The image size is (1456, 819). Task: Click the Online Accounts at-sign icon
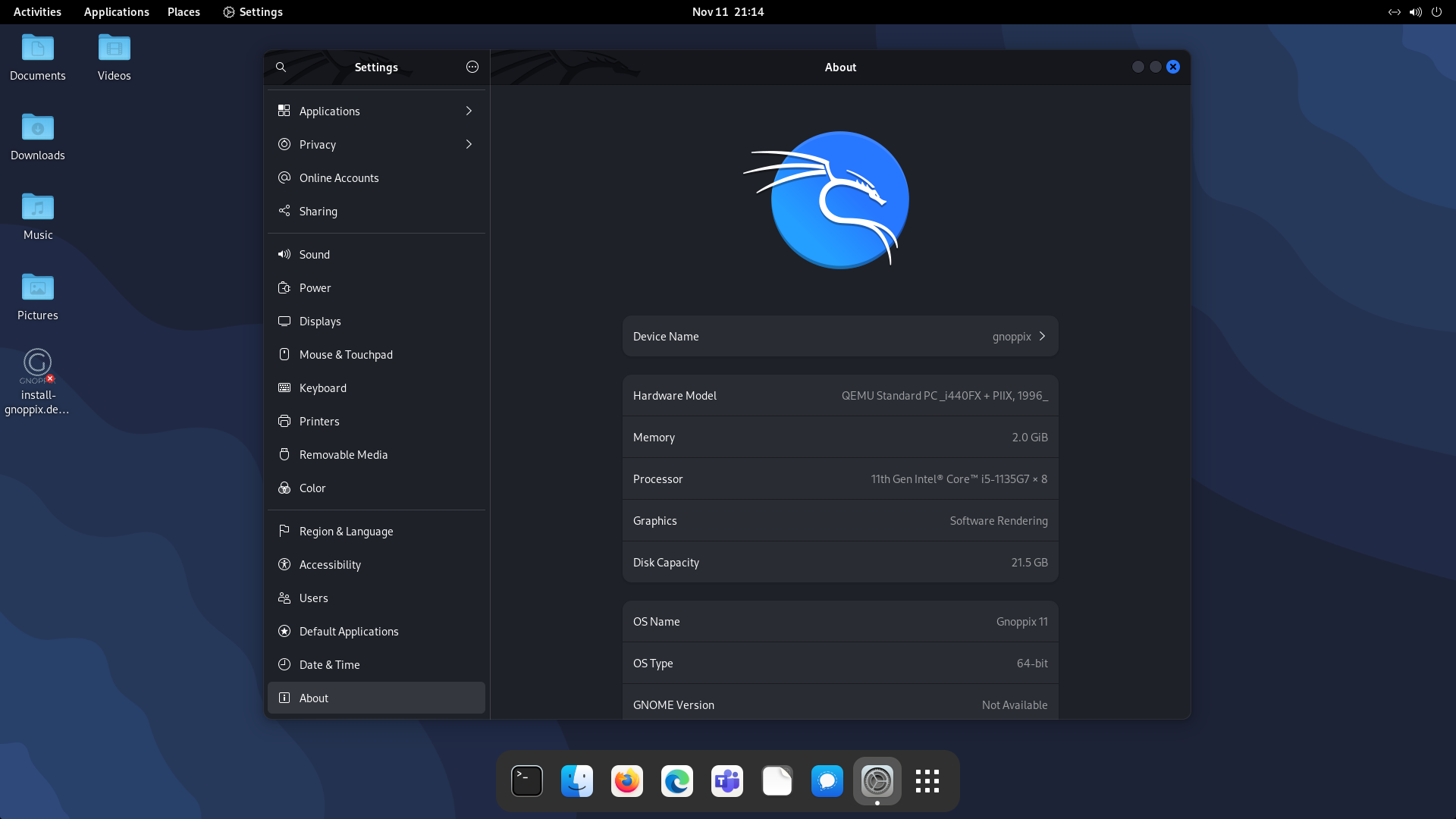pos(284,177)
